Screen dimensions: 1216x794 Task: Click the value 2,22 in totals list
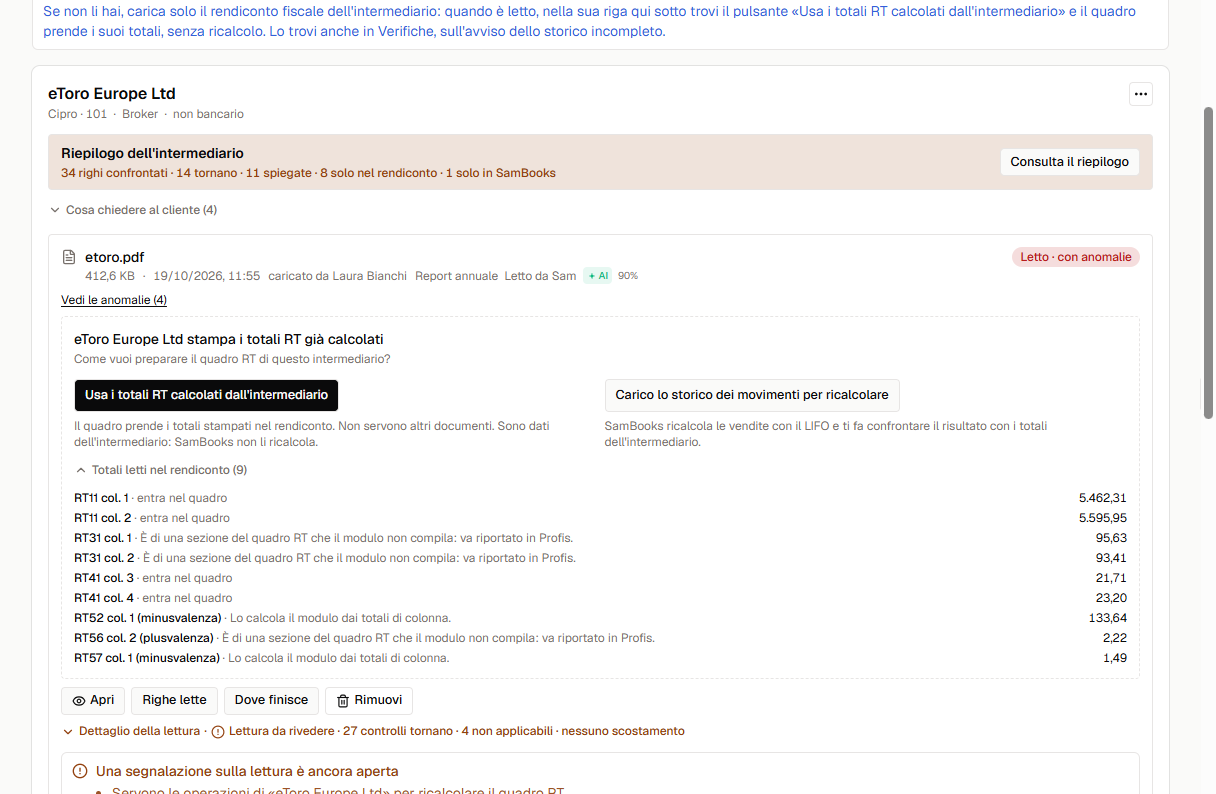pyautogui.click(x=1115, y=638)
